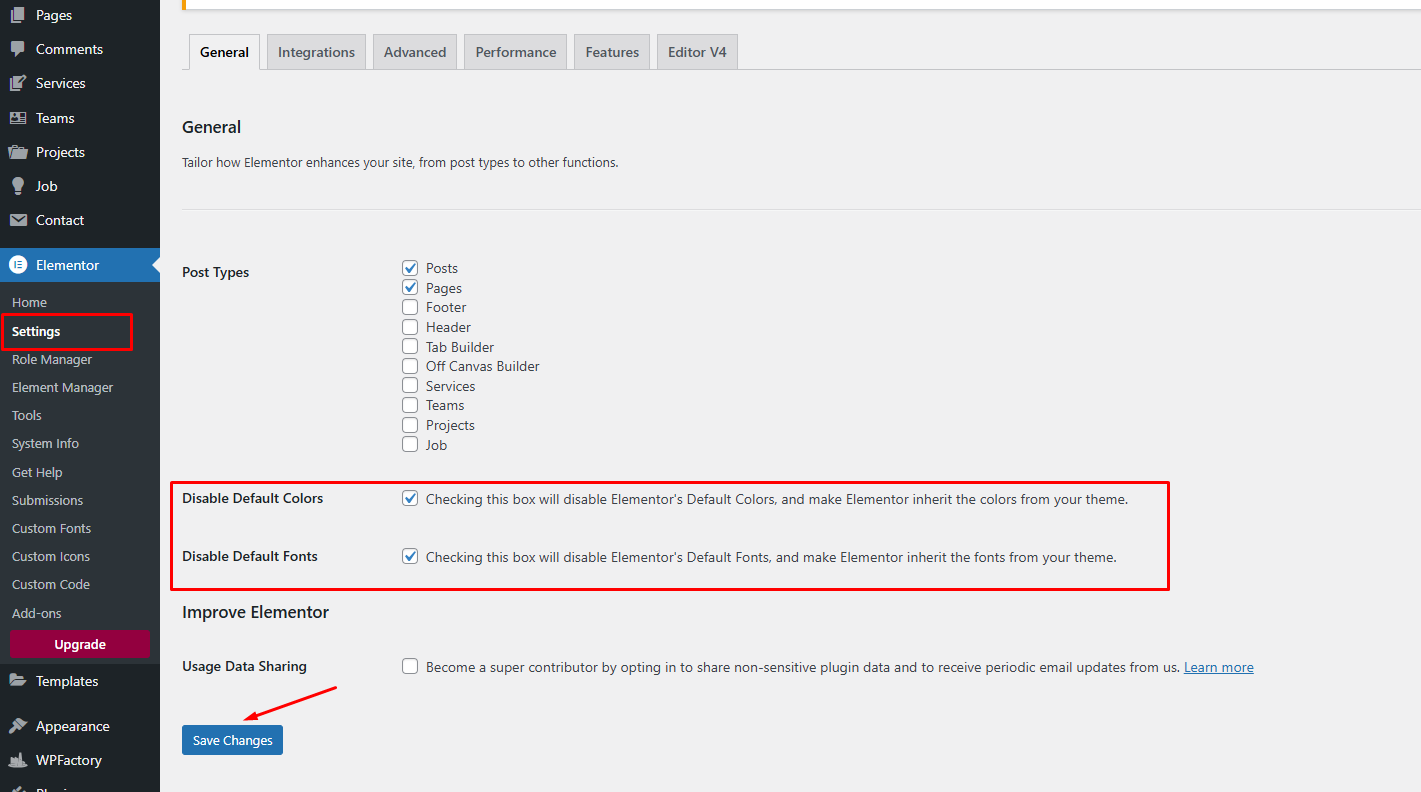
Task: Go to the Performance tab
Action: pos(516,52)
